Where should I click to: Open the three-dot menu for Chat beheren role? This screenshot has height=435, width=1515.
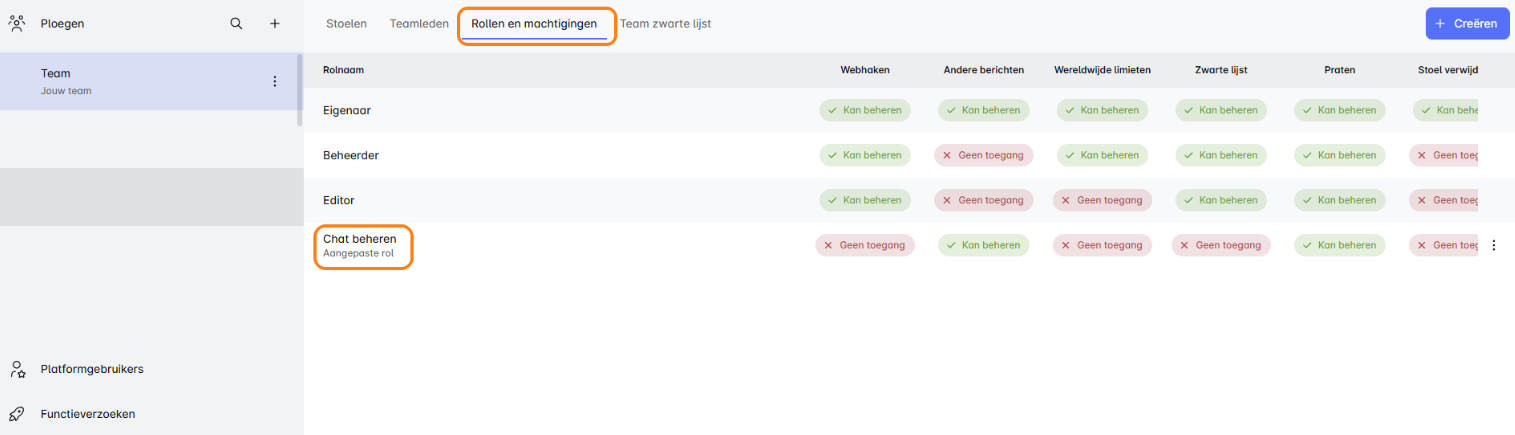[x=1494, y=245]
